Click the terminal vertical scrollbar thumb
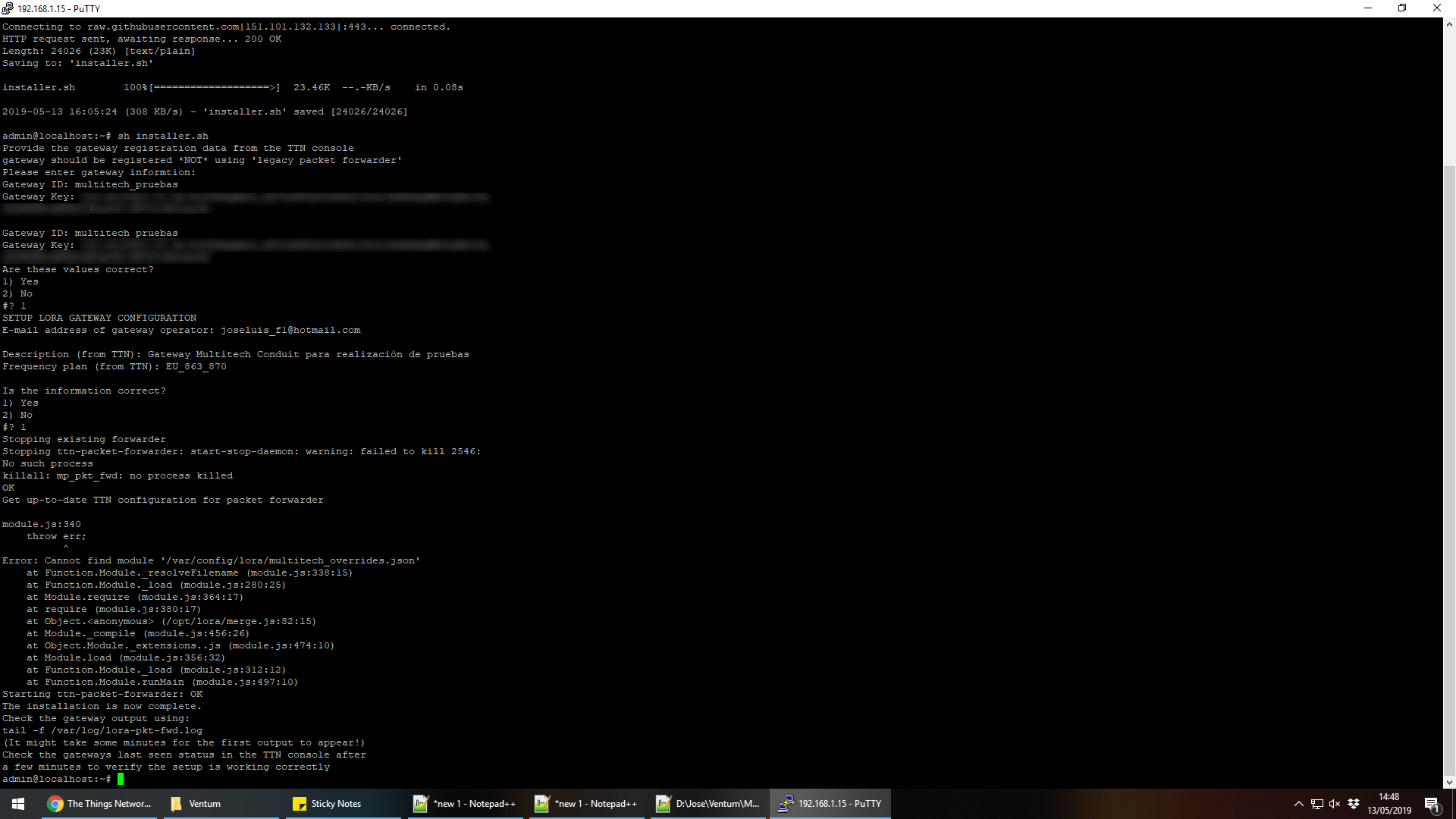1456x819 pixels. (1449, 470)
